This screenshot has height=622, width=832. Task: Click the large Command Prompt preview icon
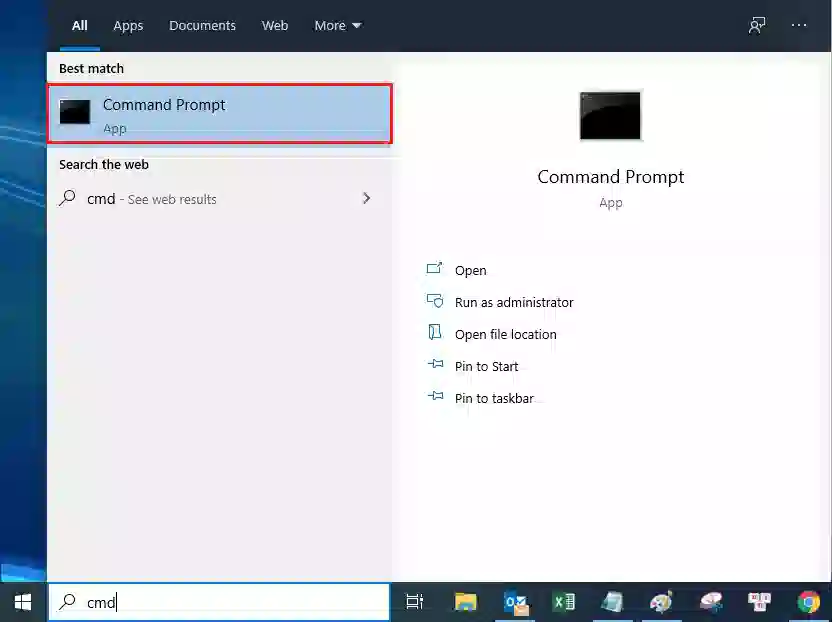coord(610,116)
